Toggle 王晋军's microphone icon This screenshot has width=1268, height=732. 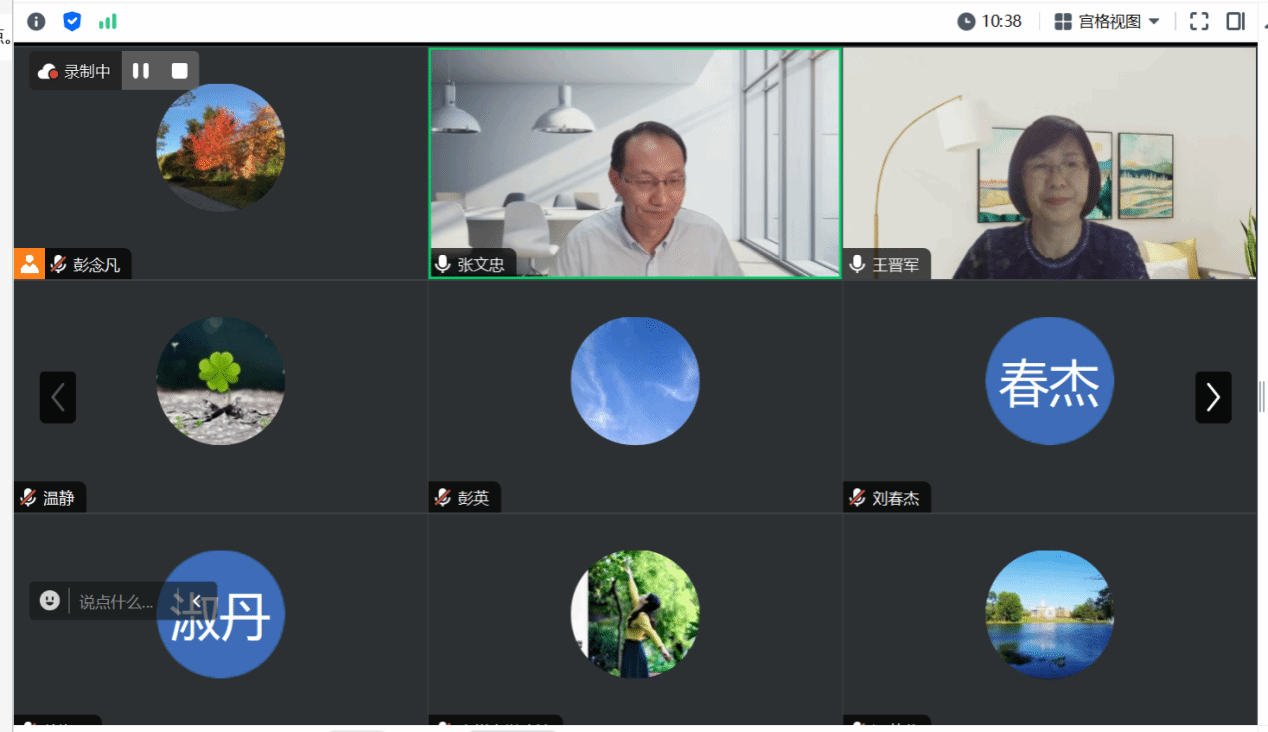point(857,264)
